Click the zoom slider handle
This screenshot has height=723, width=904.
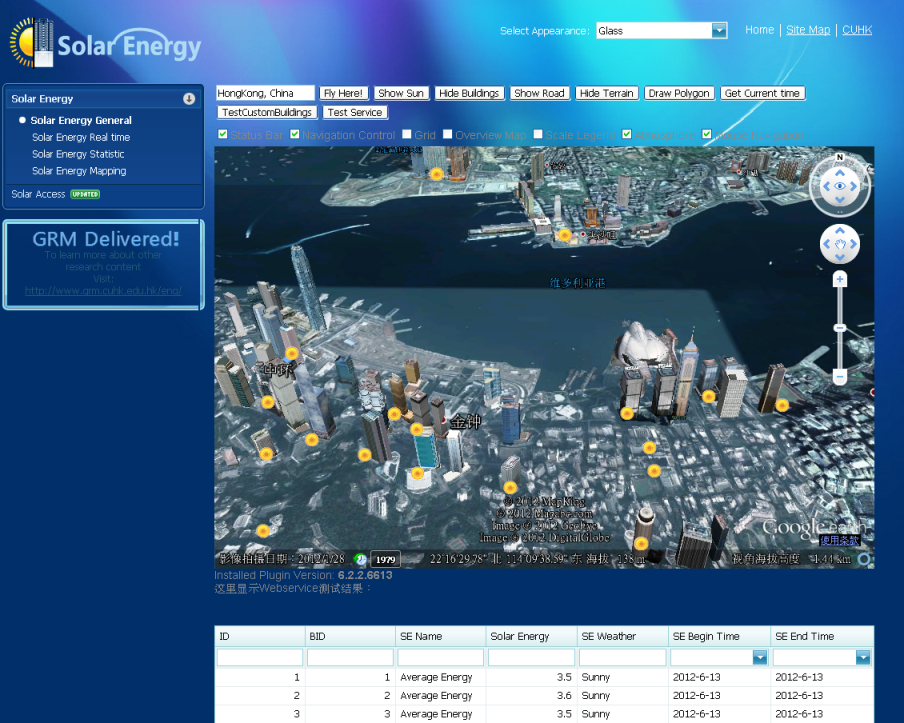839,328
